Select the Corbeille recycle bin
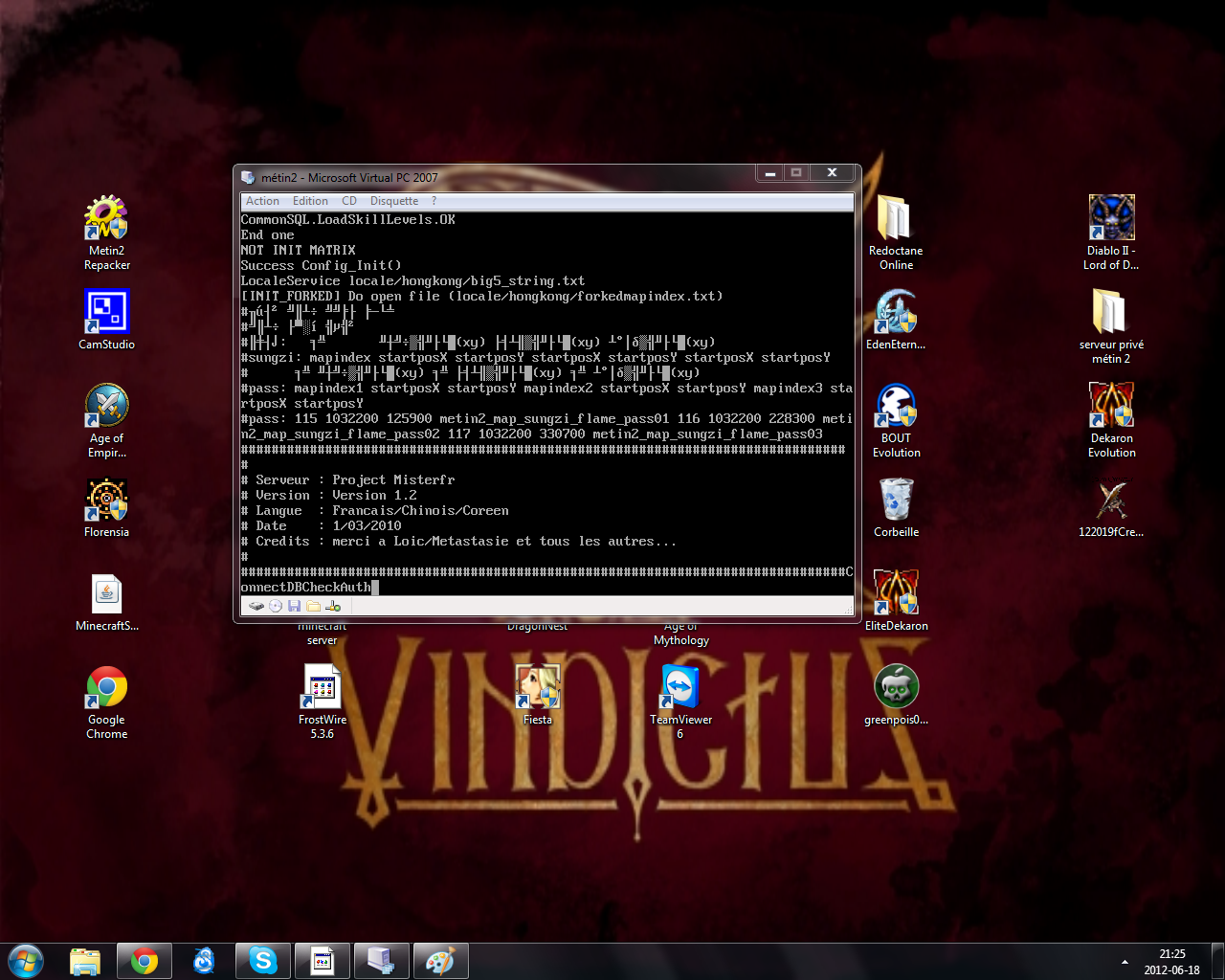This screenshot has width=1225, height=980. pyautogui.click(x=897, y=507)
